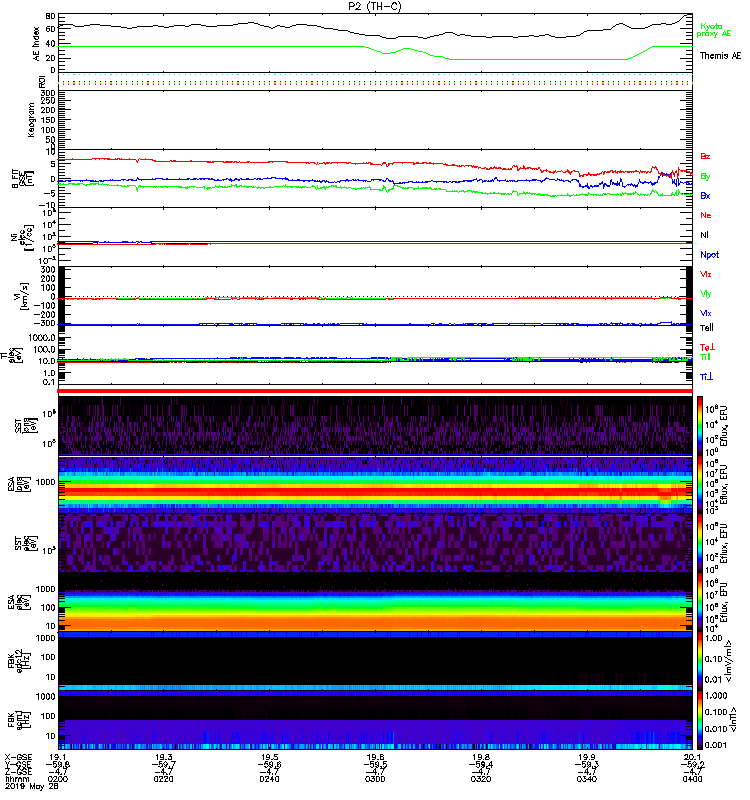This screenshot has width=750, height=800.
Task: Click the red Bz legend label
Action: coord(705,156)
